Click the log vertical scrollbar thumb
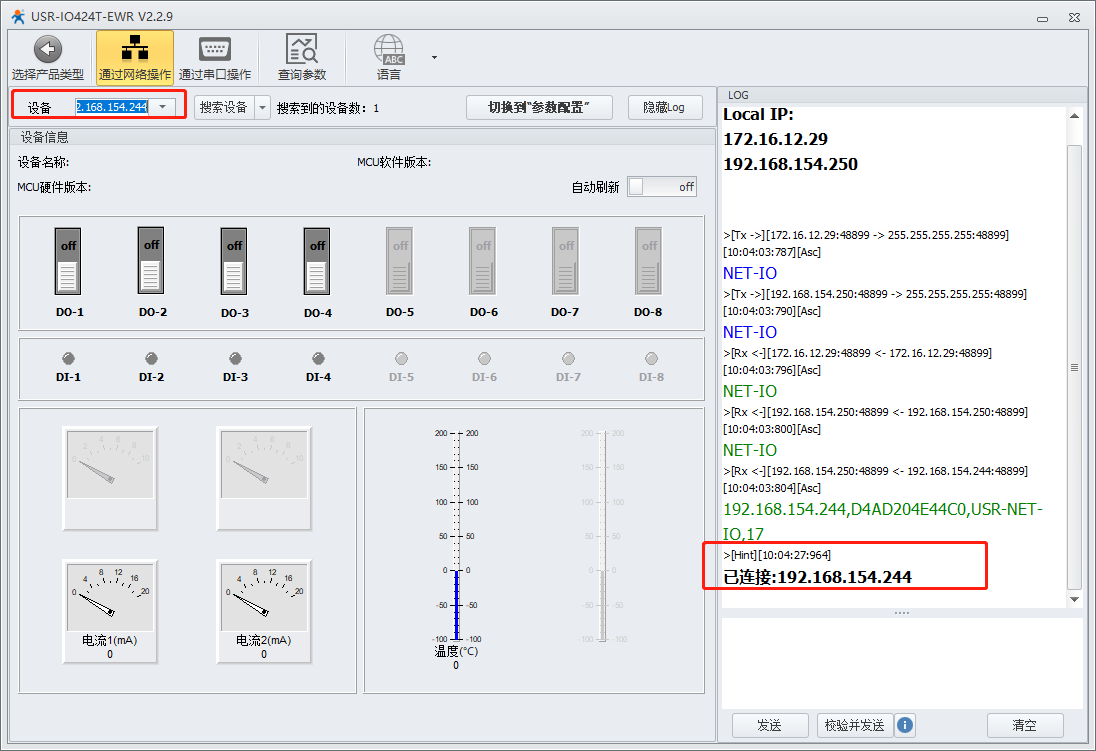The image size is (1096, 751). [1074, 368]
